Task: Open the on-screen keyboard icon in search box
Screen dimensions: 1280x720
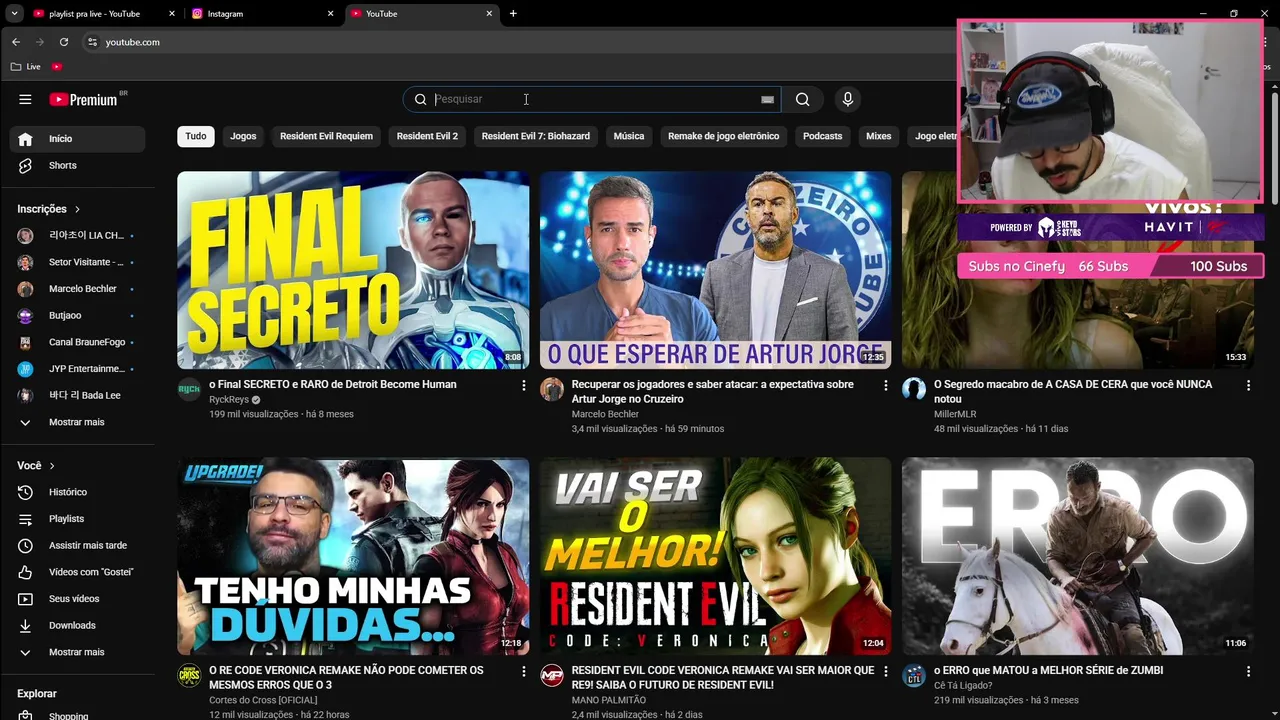Action: (x=767, y=99)
